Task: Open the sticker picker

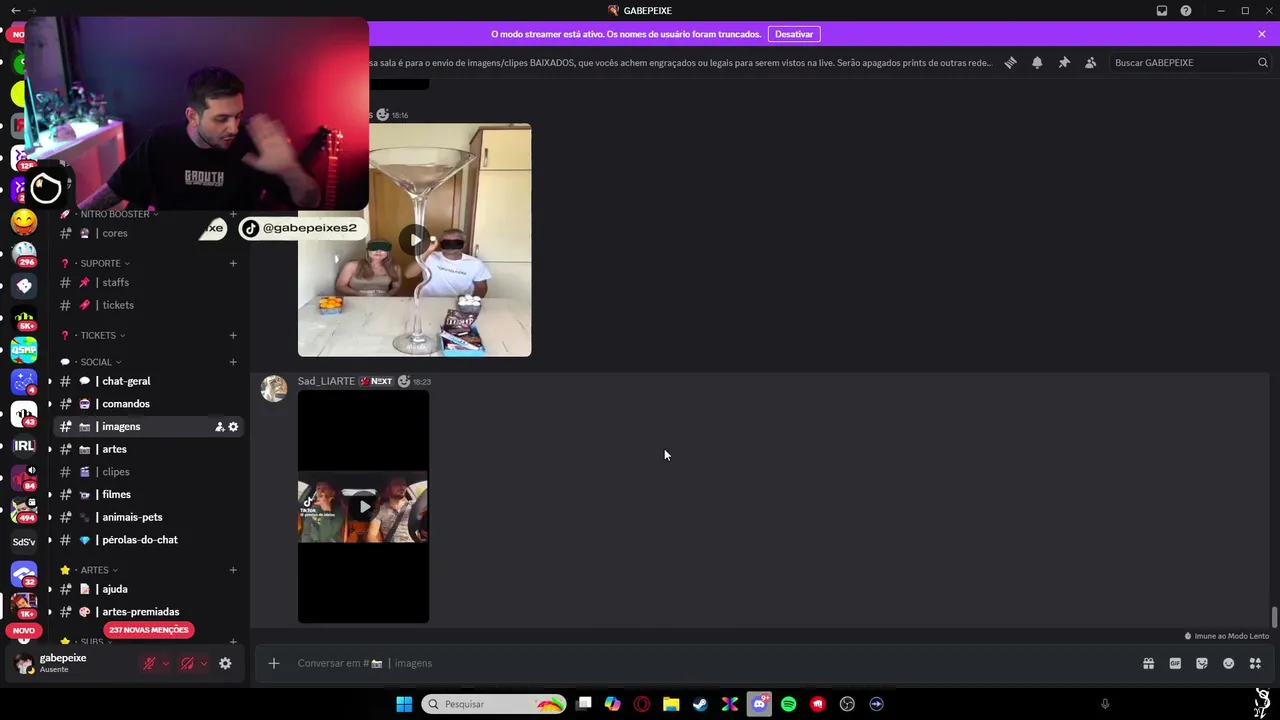Action: coord(1202,663)
